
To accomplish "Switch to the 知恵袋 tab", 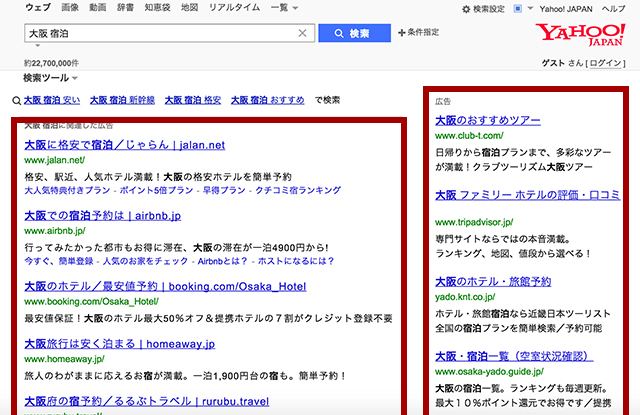I will 157,7.
